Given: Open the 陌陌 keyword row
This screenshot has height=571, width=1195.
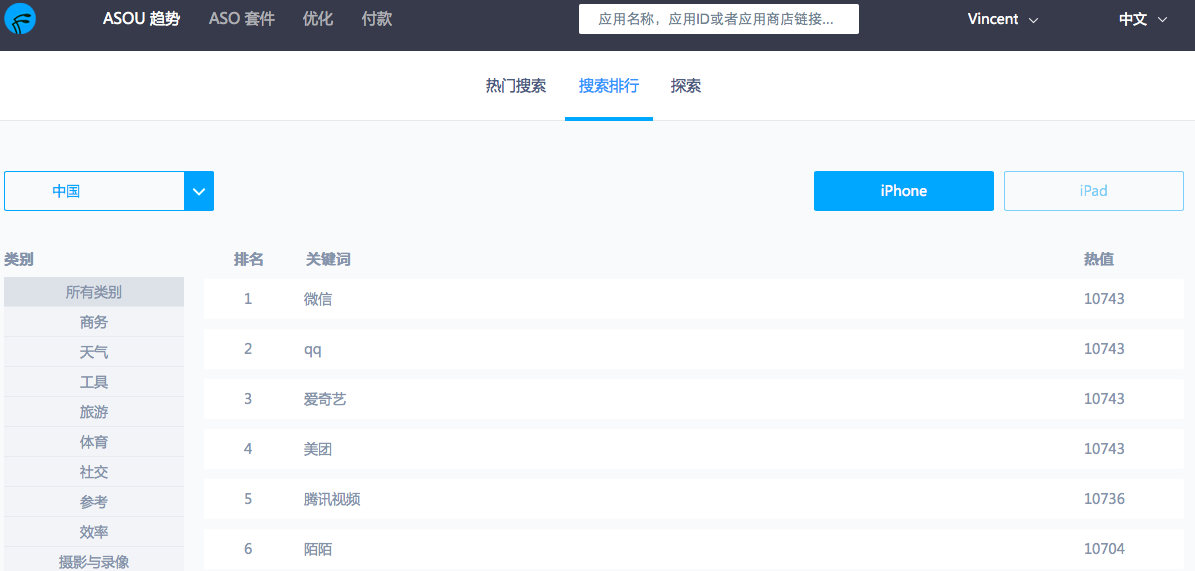Looking at the screenshot, I should pyautogui.click(x=694, y=549).
